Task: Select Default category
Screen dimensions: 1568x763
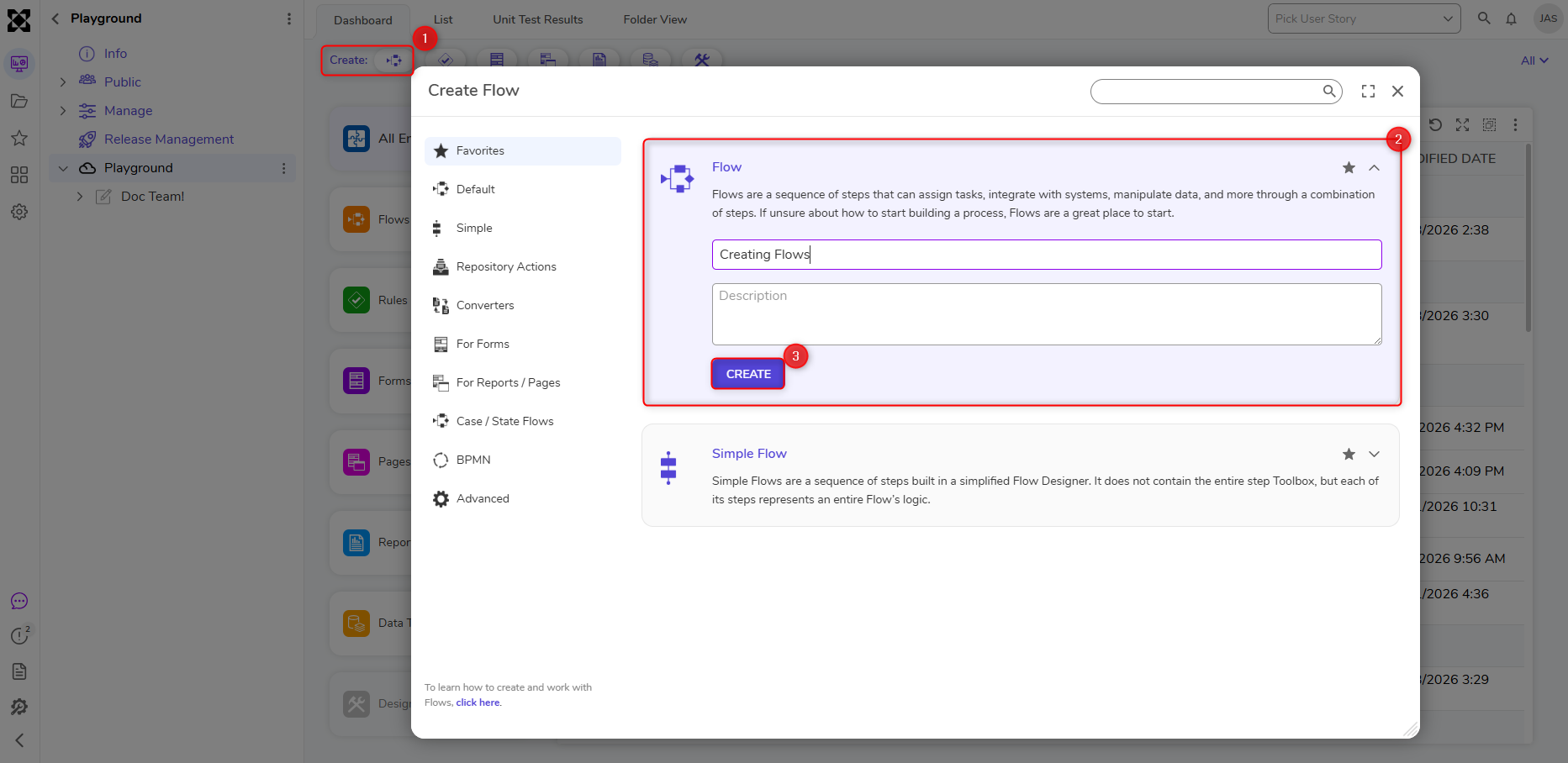Action: coord(523,190)
